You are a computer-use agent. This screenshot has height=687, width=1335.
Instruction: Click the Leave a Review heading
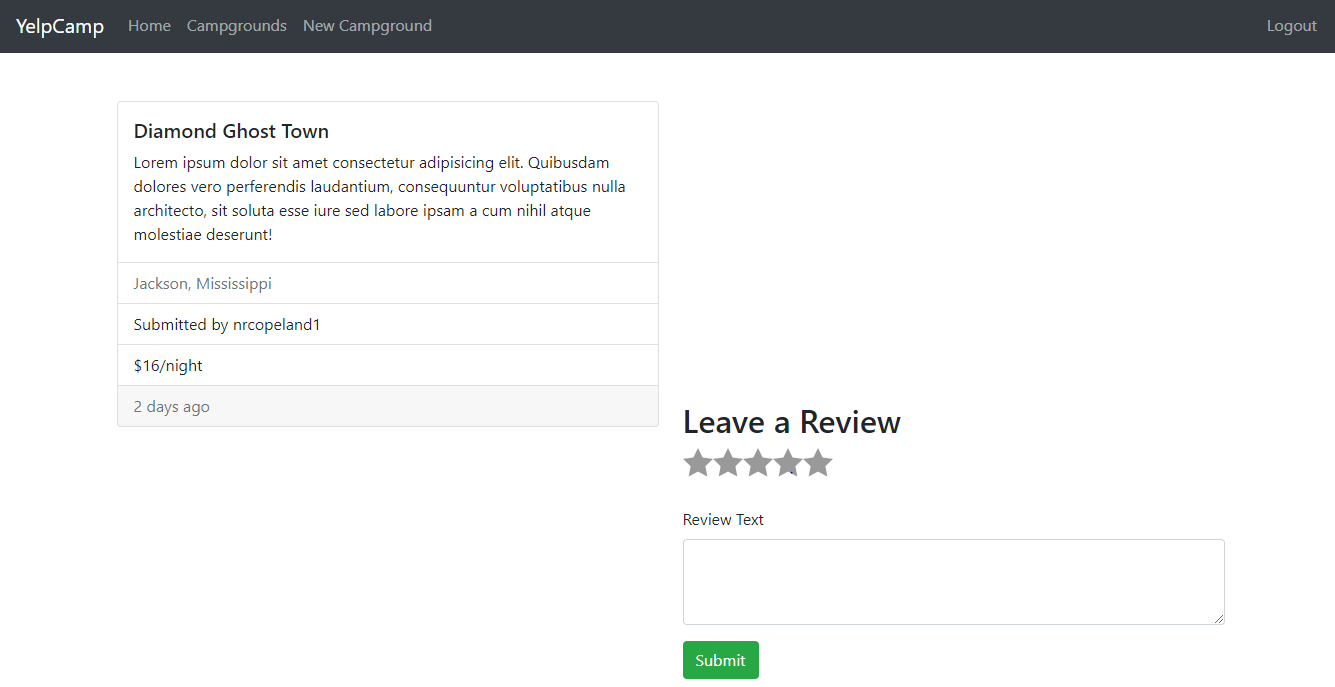pyautogui.click(x=791, y=422)
